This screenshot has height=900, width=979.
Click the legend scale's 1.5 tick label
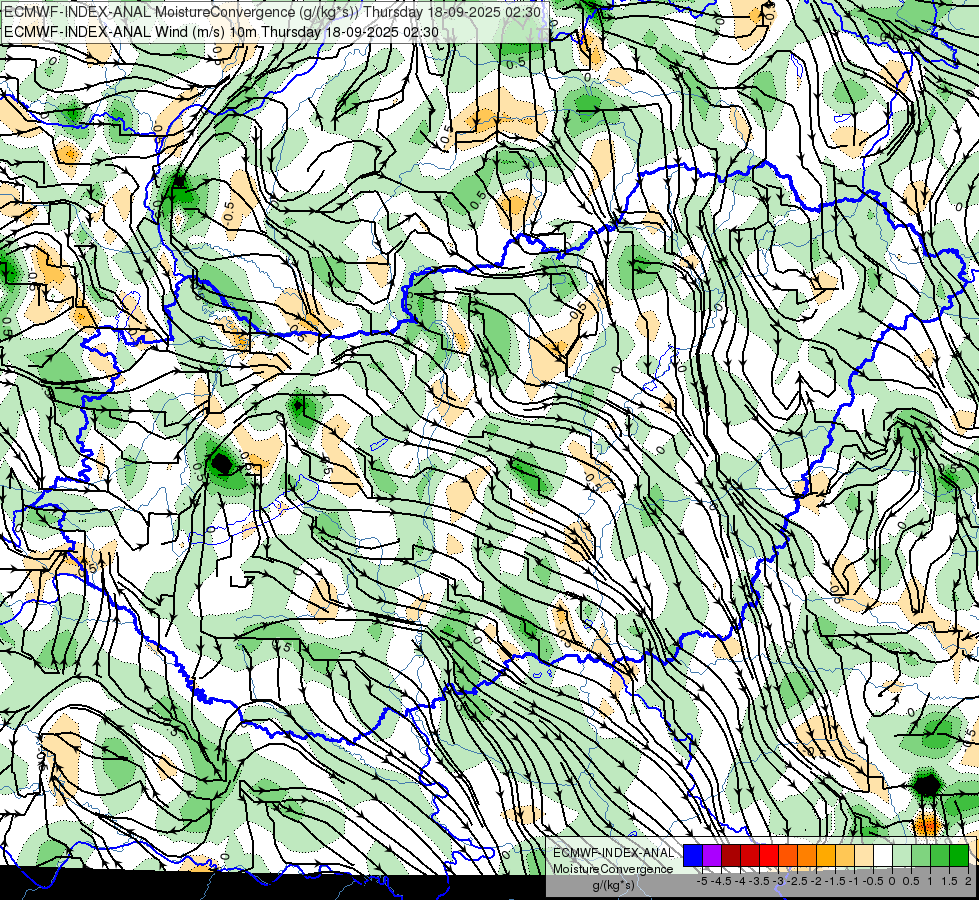click(949, 881)
